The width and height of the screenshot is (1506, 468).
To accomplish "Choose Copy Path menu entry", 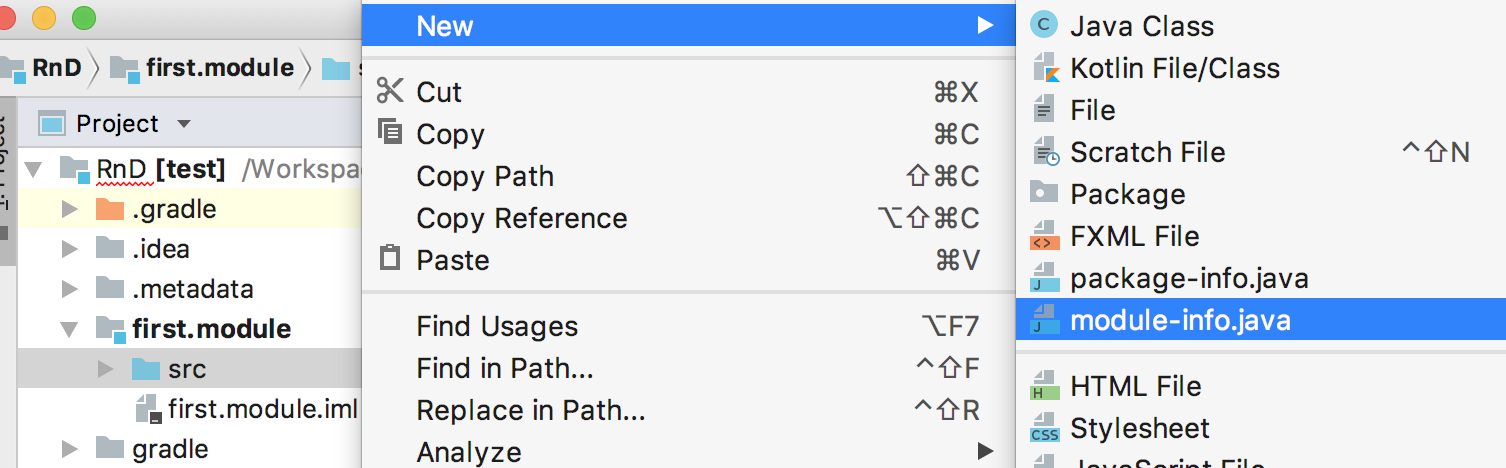I will 485,176.
